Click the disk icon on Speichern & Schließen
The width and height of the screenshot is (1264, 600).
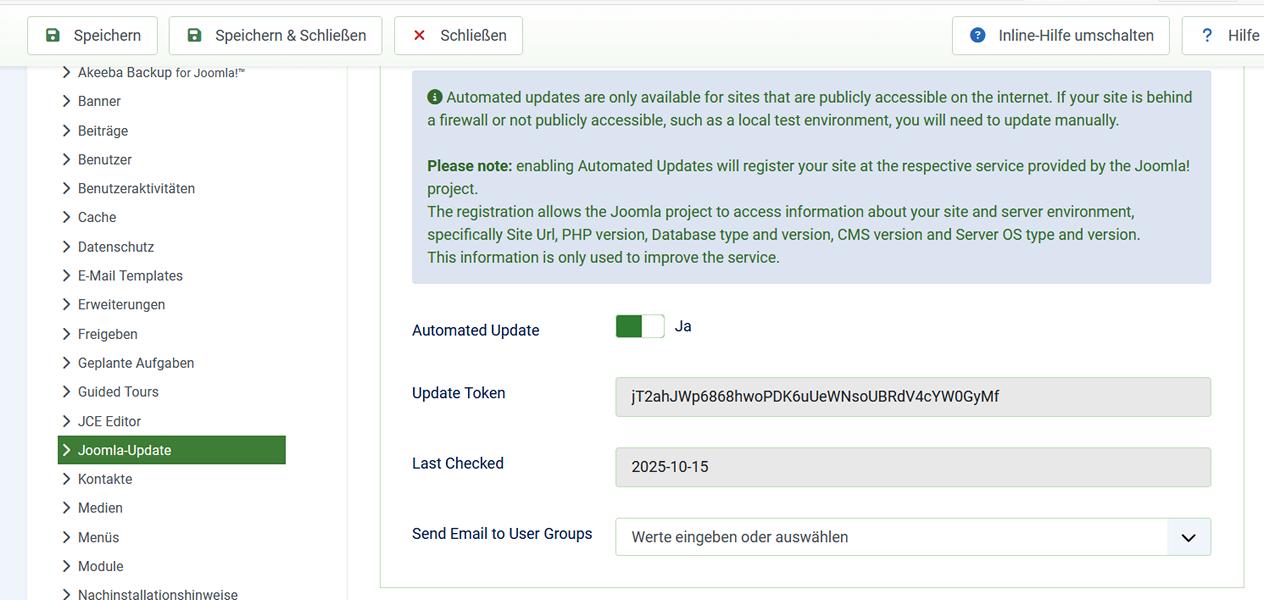tap(194, 34)
